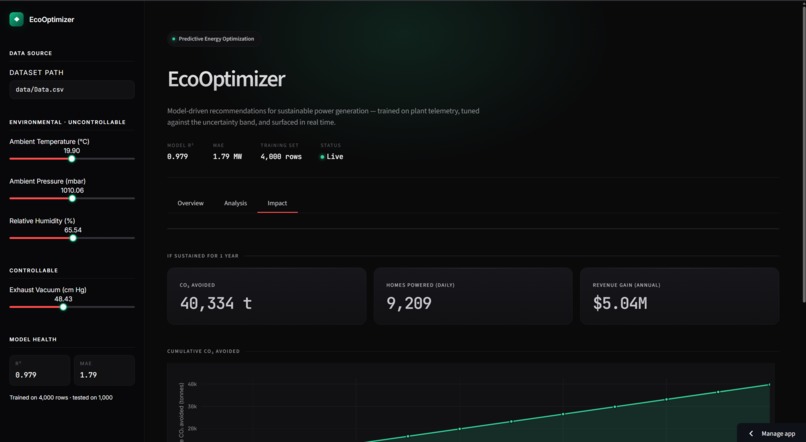Click the 1.79 MW MAE value
This screenshot has height=442, width=806.
click(x=227, y=157)
